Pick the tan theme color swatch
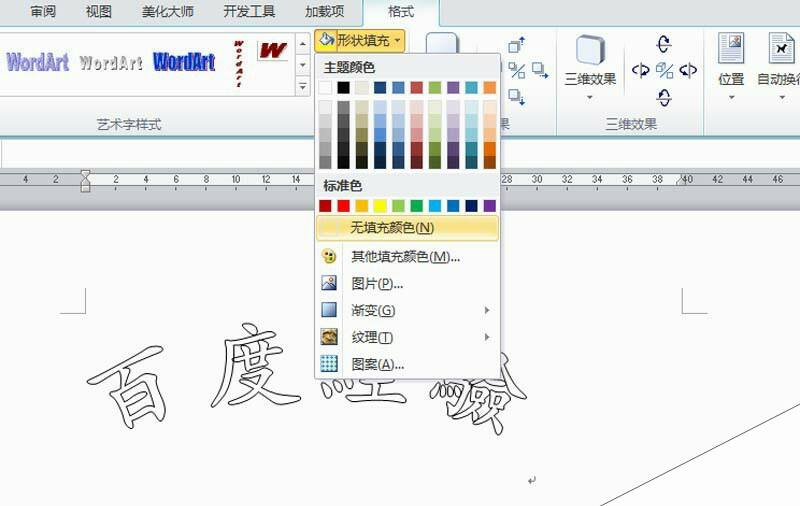 tap(362, 88)
